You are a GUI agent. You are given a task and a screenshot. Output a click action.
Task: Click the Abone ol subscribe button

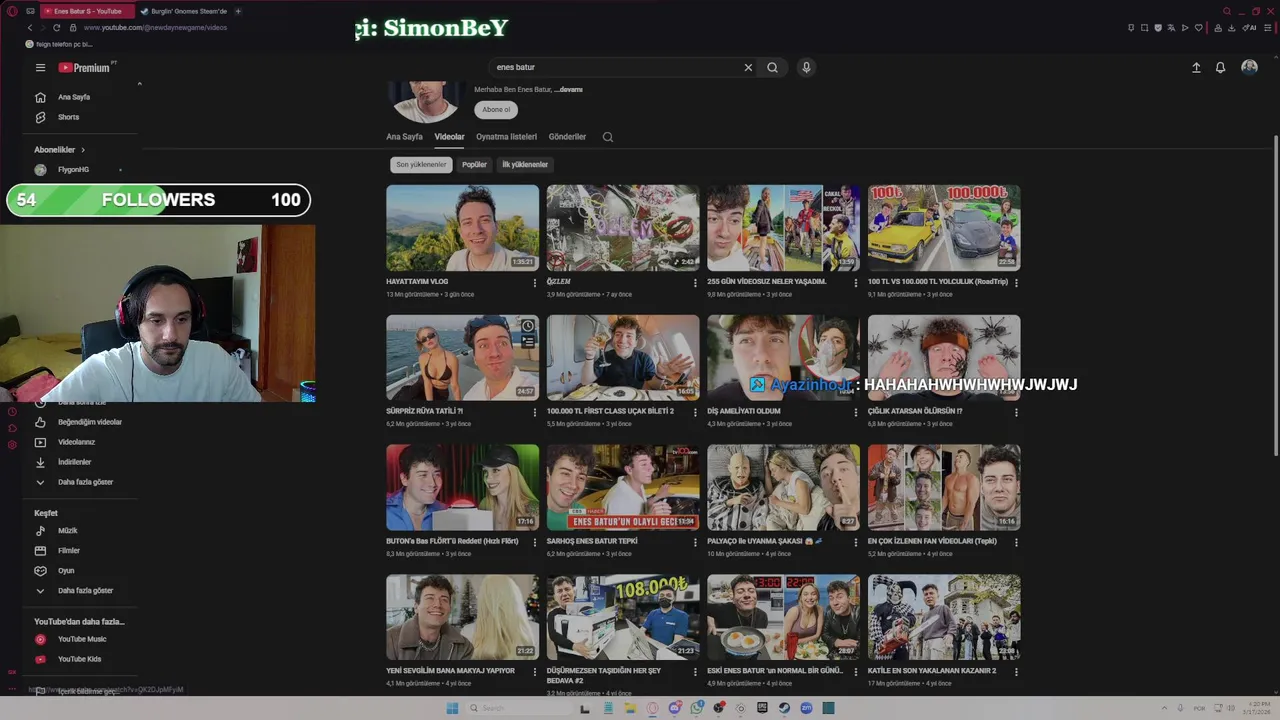tap(496, 110)
